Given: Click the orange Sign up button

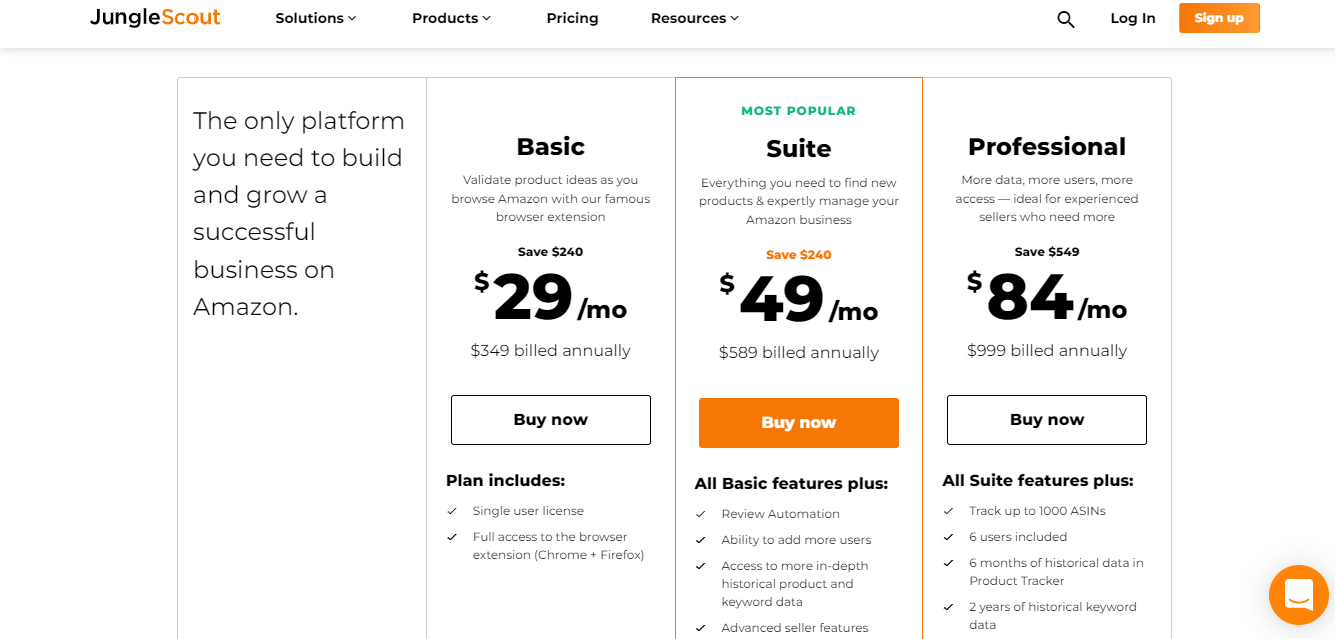Looking at the screenshot, I should (x=1219, y=18).
